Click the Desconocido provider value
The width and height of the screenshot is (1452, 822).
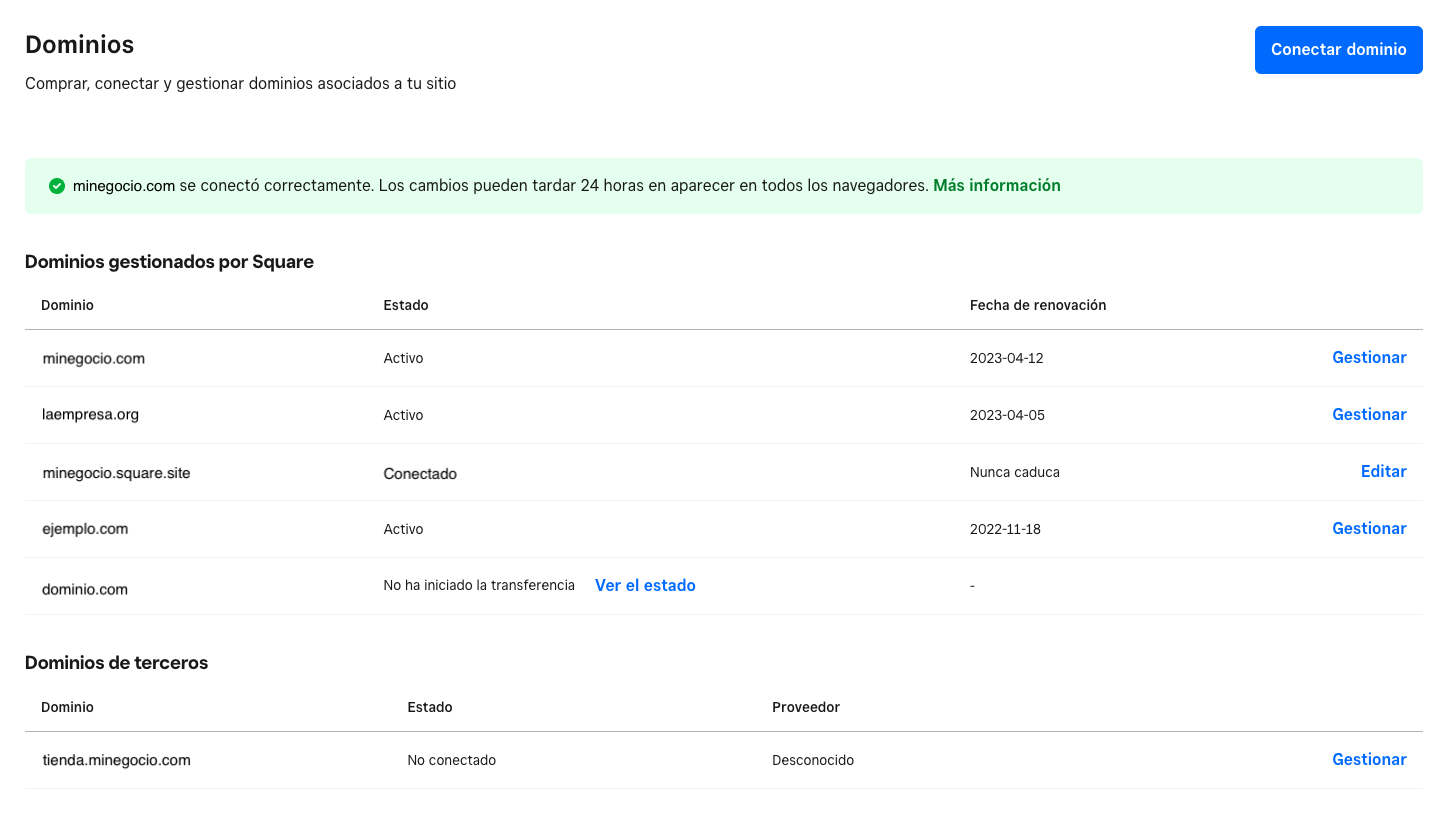(813, 760)
